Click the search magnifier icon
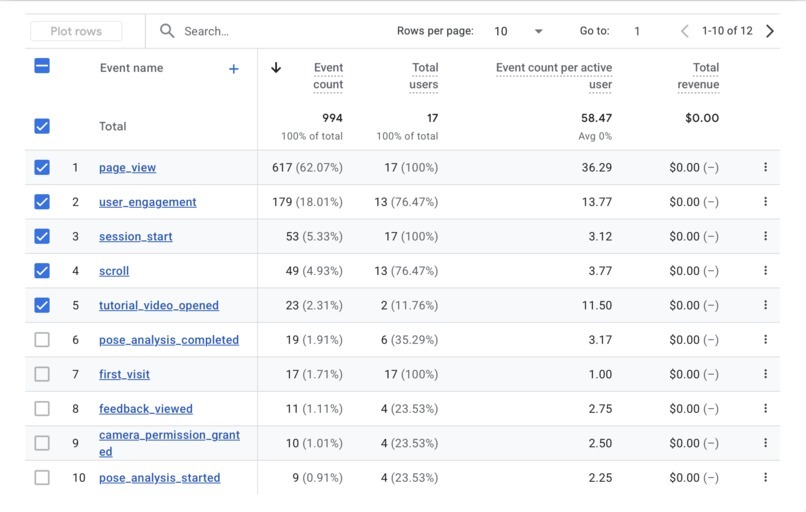Viewport: 806px width, 512px height. point(167,31)
